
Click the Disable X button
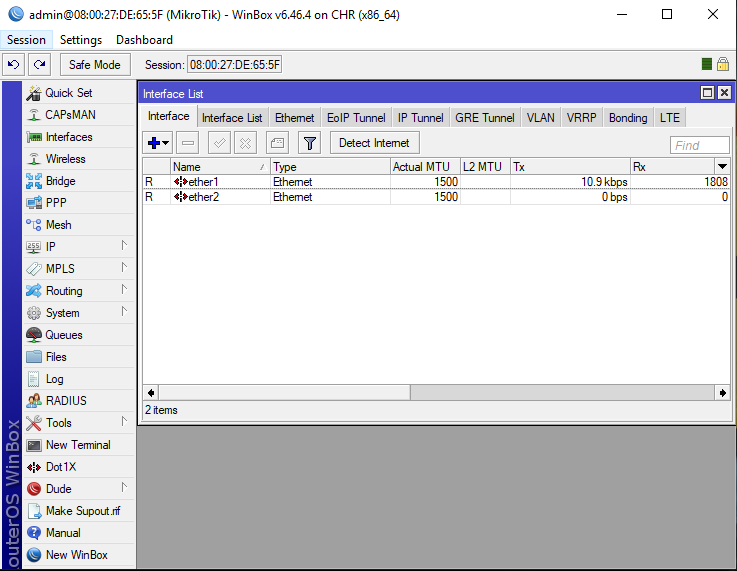click(x=245, y=143)
